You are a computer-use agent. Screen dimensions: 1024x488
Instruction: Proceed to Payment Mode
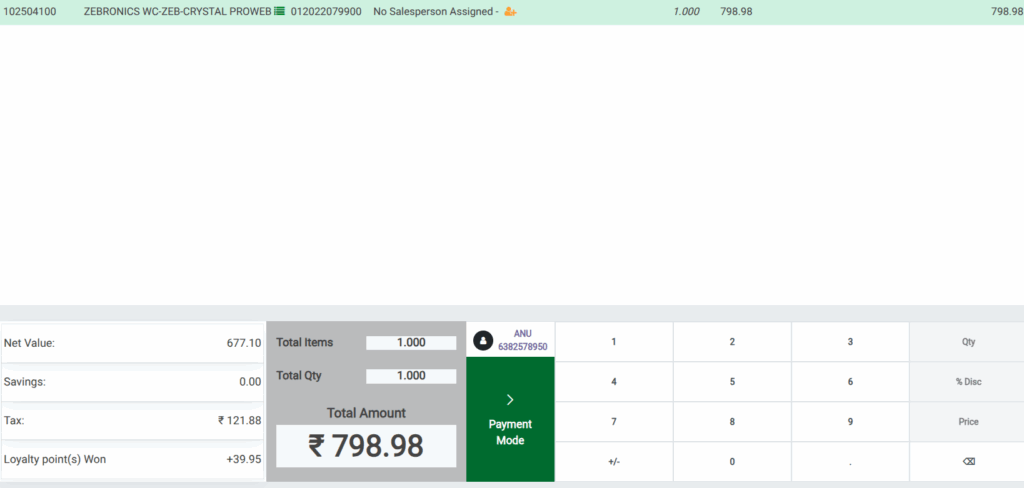click(510, 419)
